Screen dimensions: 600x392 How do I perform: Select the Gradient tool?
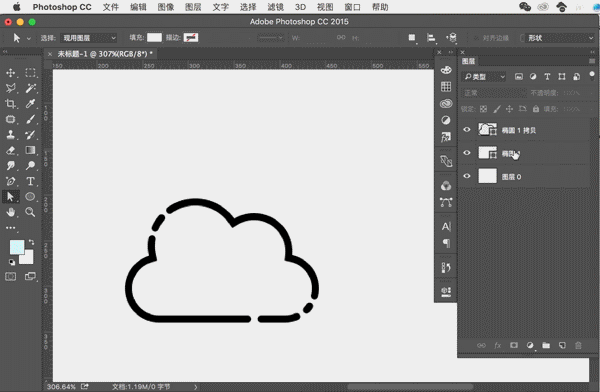(30, 150)
